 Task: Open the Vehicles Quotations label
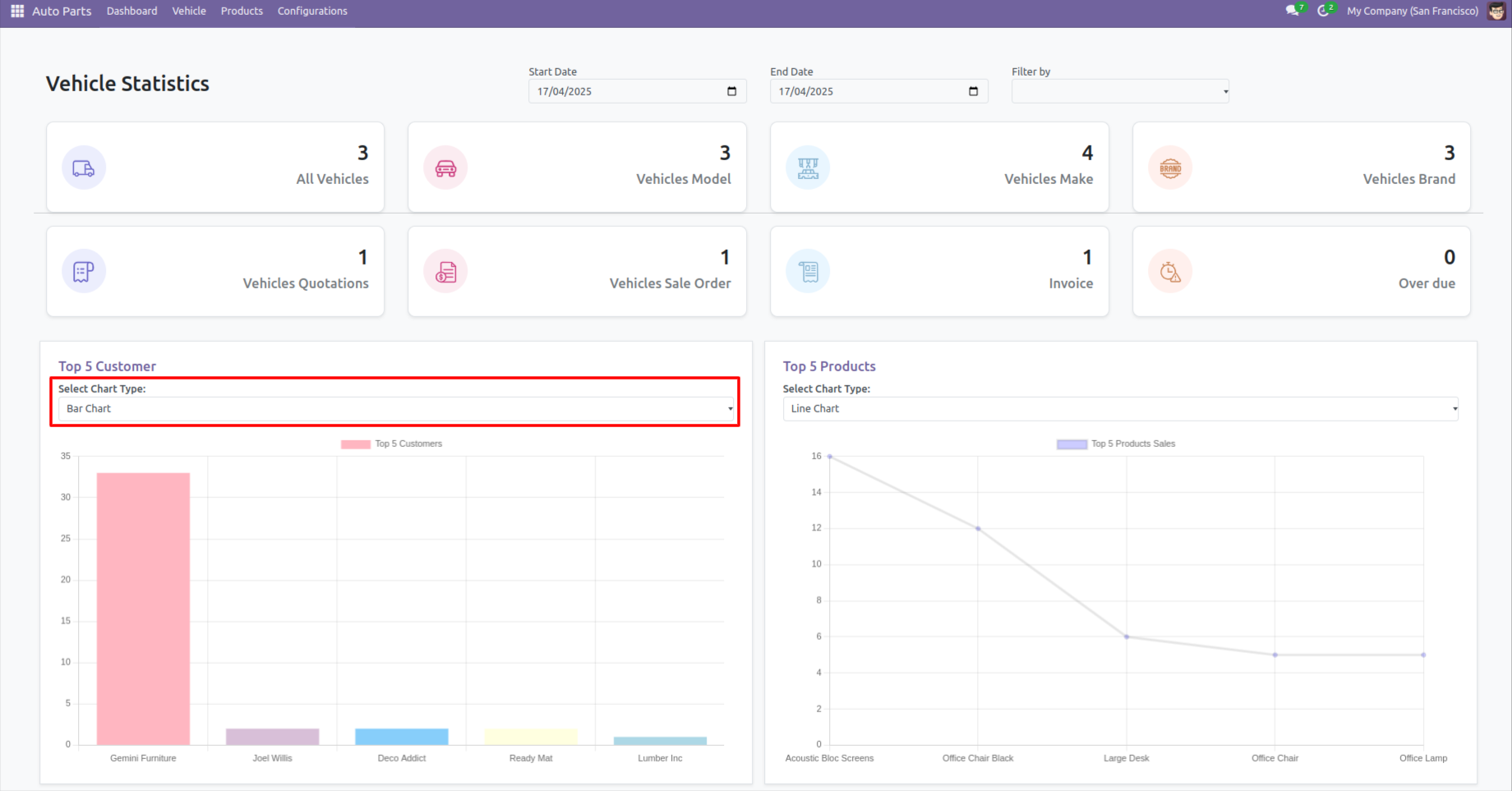[x=306, y=283]
